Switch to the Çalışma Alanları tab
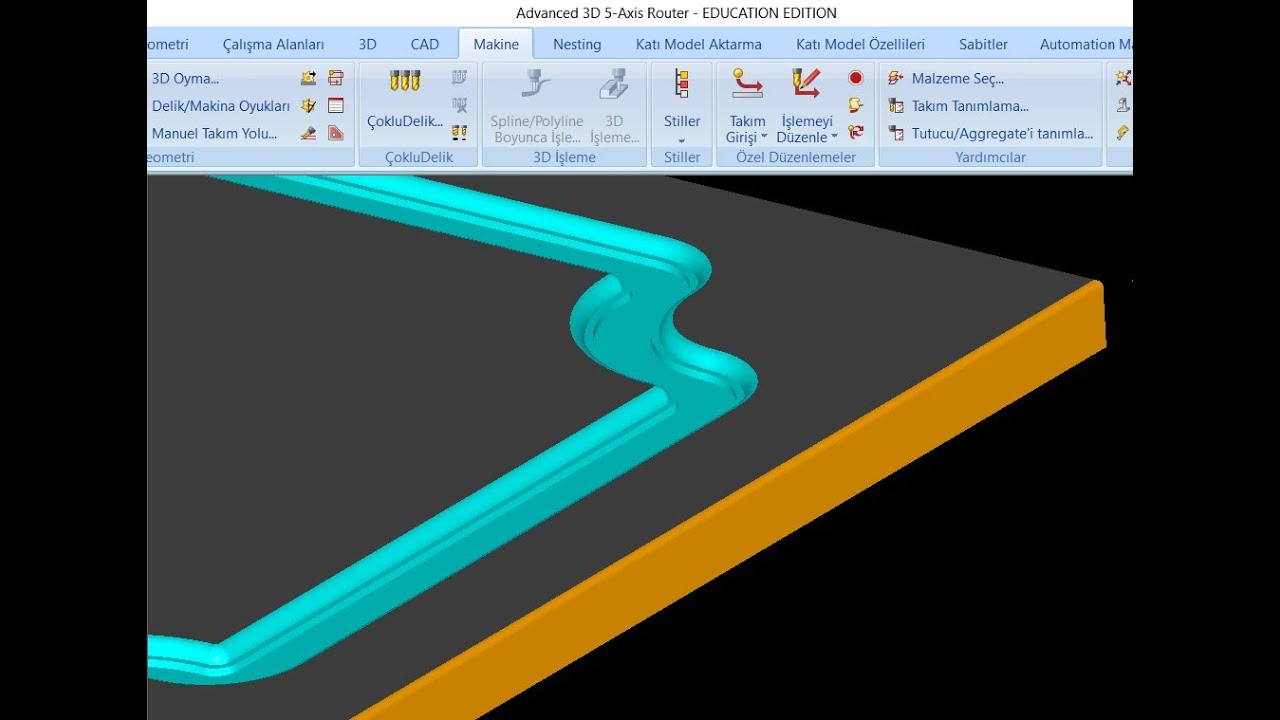This screenshot has width=1280, height=720. tap(273, 44)
